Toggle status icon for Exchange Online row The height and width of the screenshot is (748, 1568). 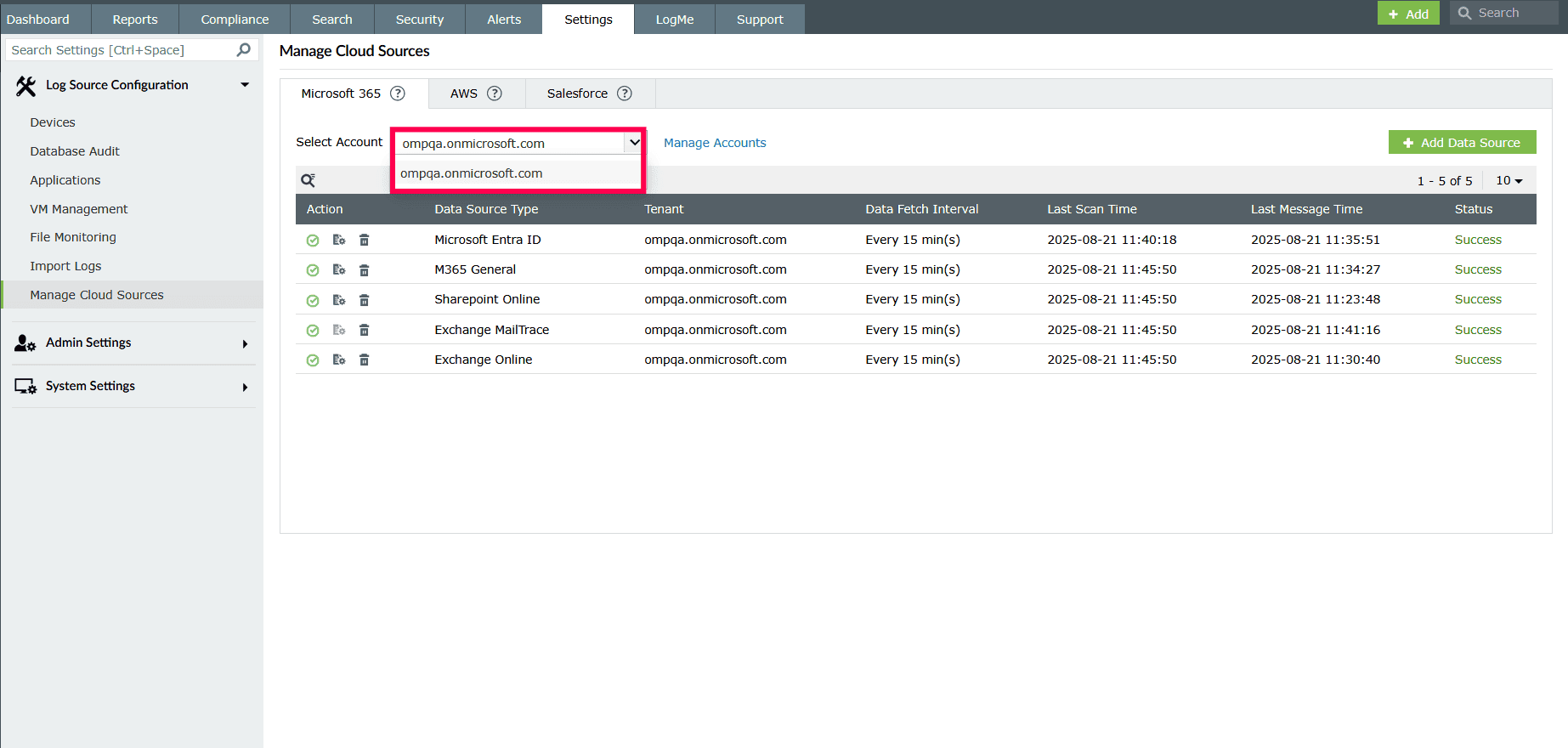[x=313, y=360]
